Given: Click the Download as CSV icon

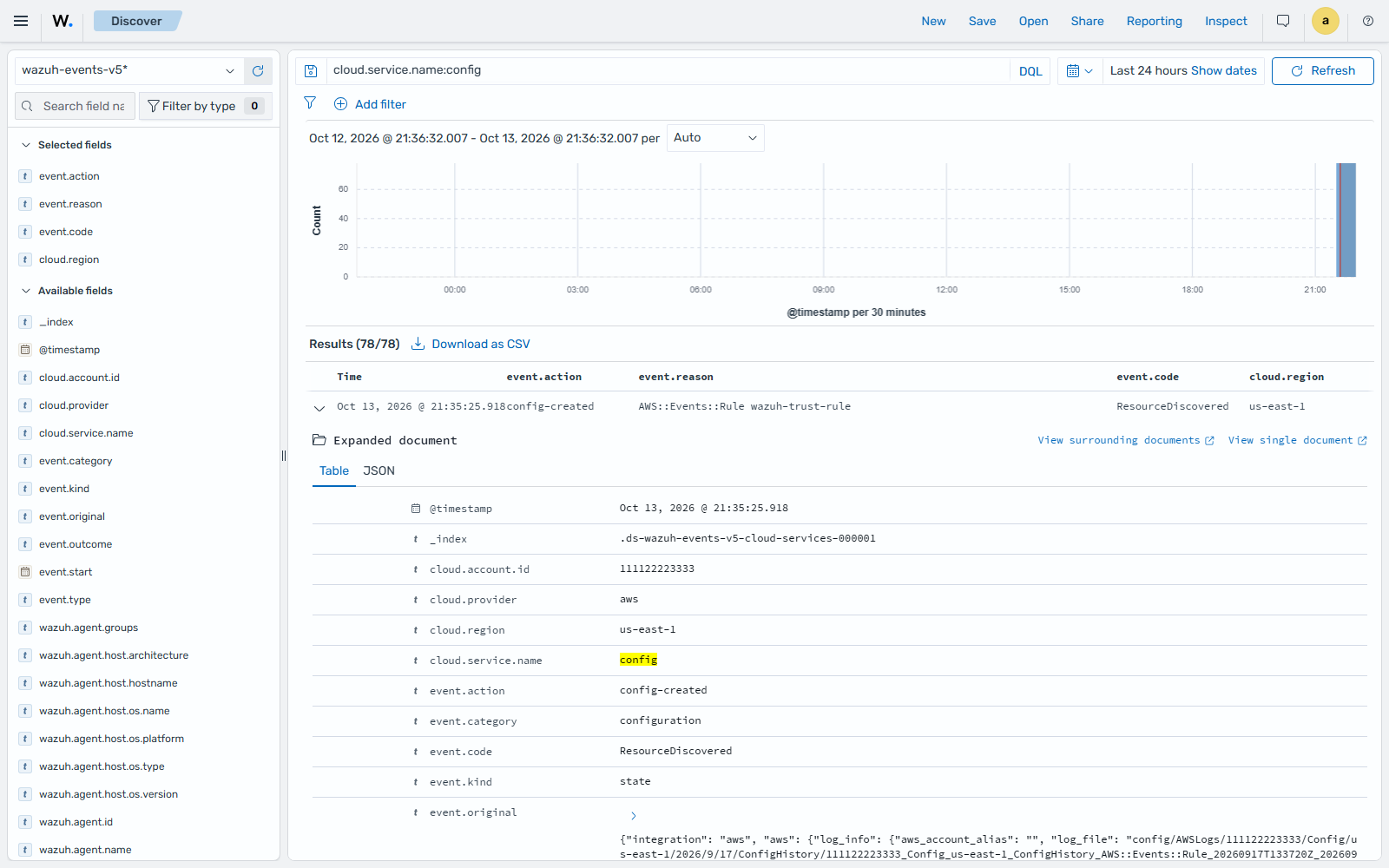Looking at the screenshot, I should click(418, 344).
